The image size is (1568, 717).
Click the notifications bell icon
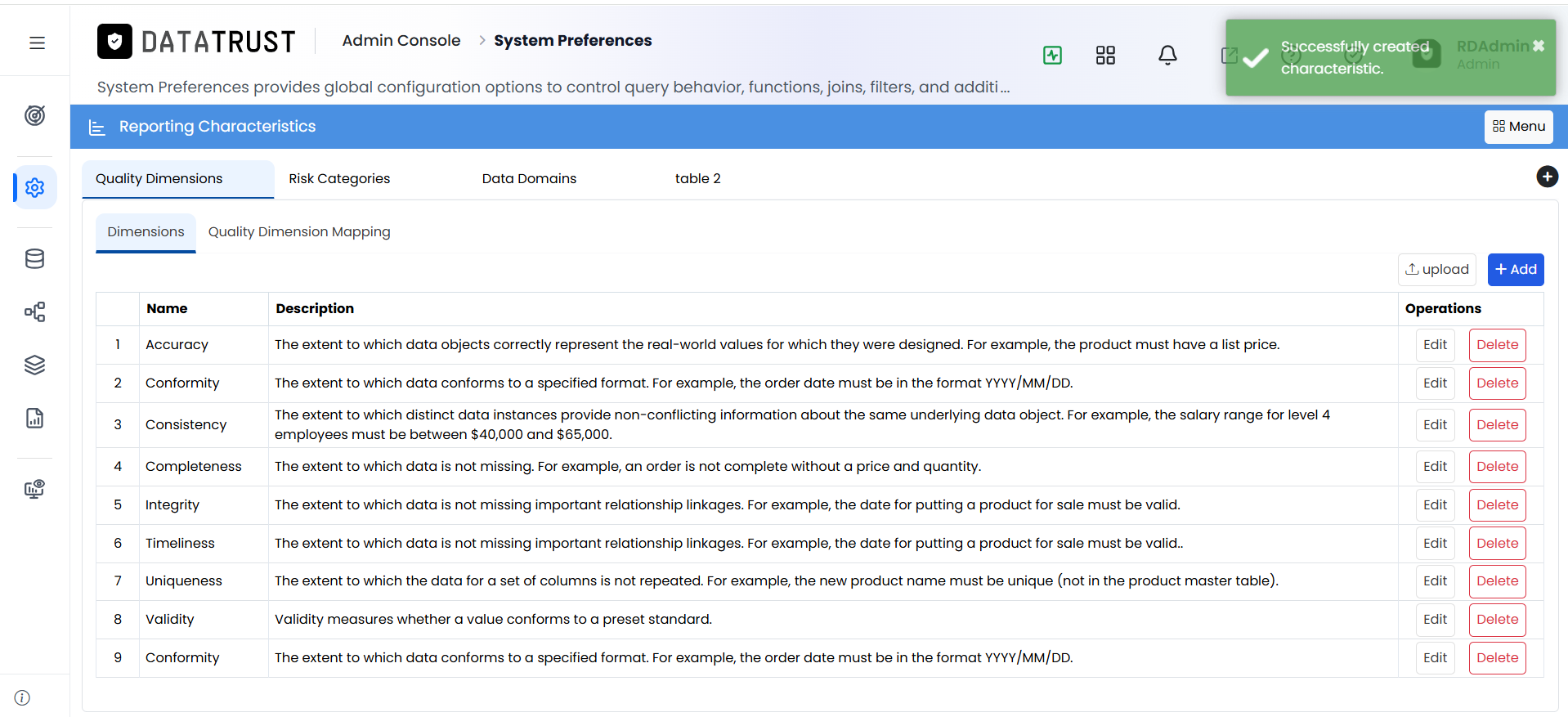pyautogui.click(x=1167, y=55)
